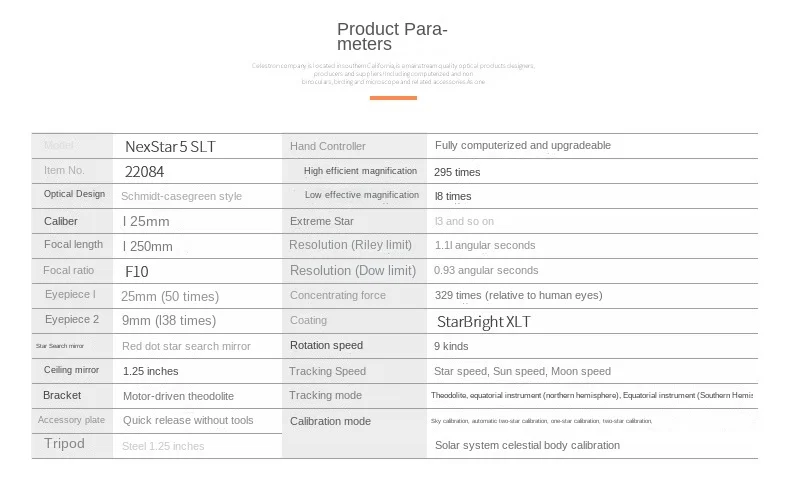Click the Solar system celestial body calibration text
The image size is (790, 486).
point(527,445)
